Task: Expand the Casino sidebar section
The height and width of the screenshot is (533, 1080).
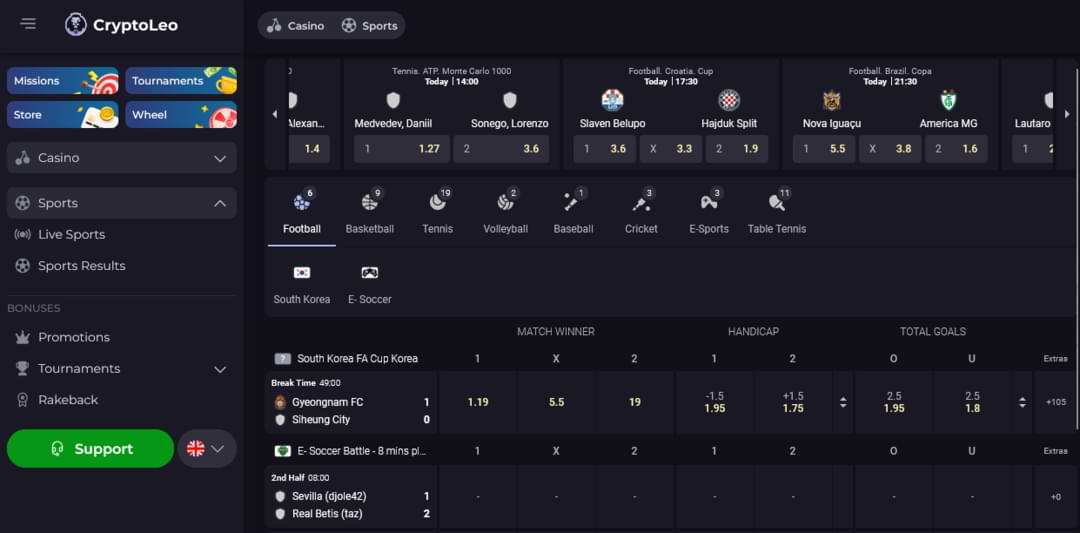Action: 122,158
